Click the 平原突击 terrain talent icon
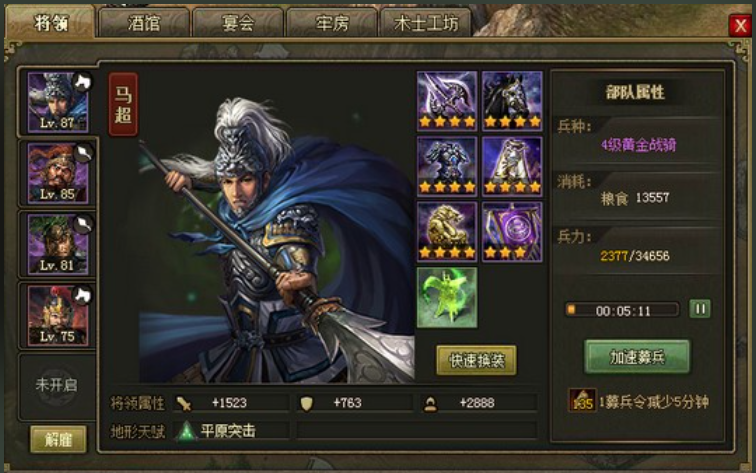The width and height of the screenshot is (756, 473). (x=187, y=431)
